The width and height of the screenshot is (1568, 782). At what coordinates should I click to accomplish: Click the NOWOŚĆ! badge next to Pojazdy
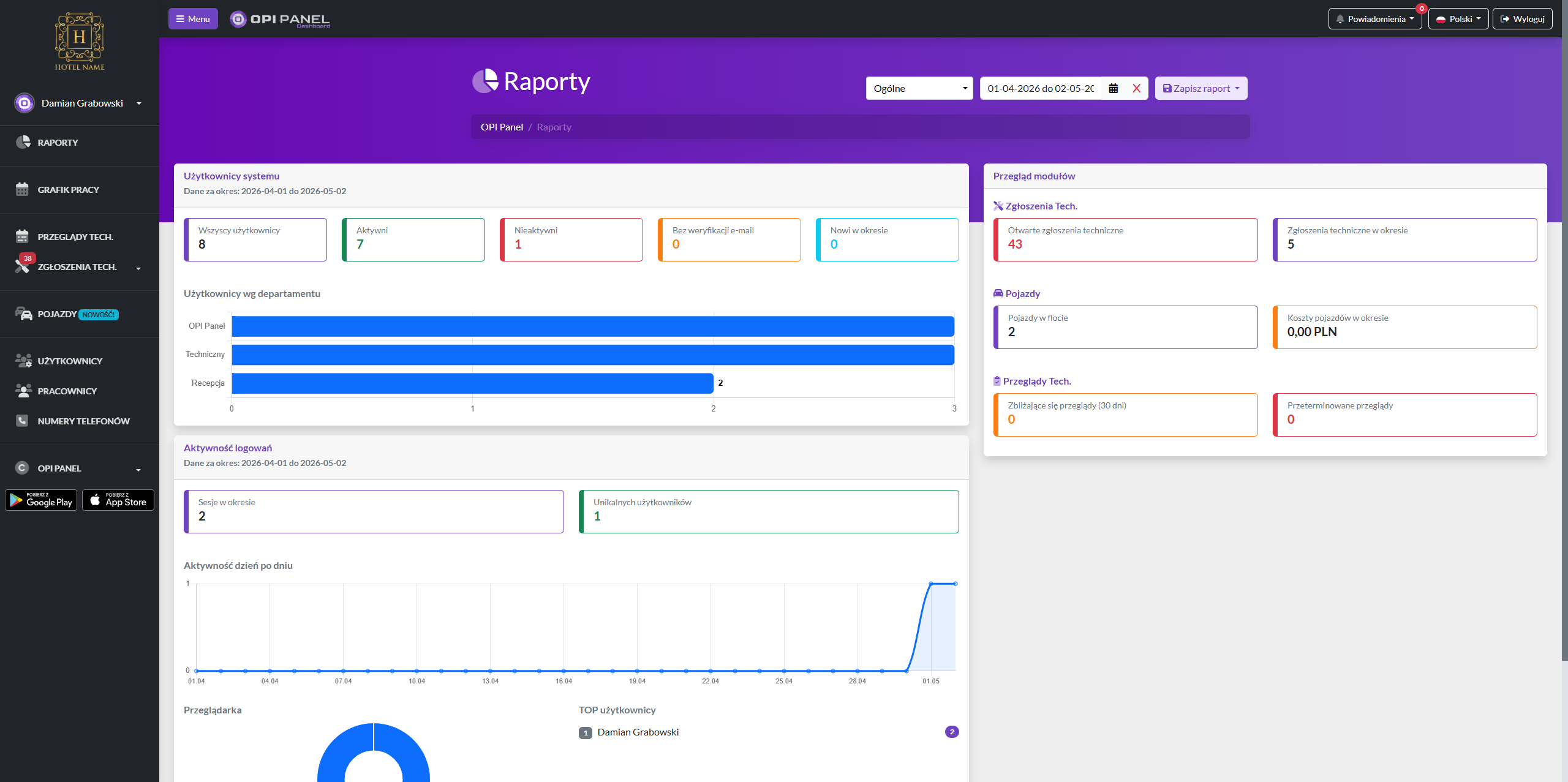click(99, 314)
